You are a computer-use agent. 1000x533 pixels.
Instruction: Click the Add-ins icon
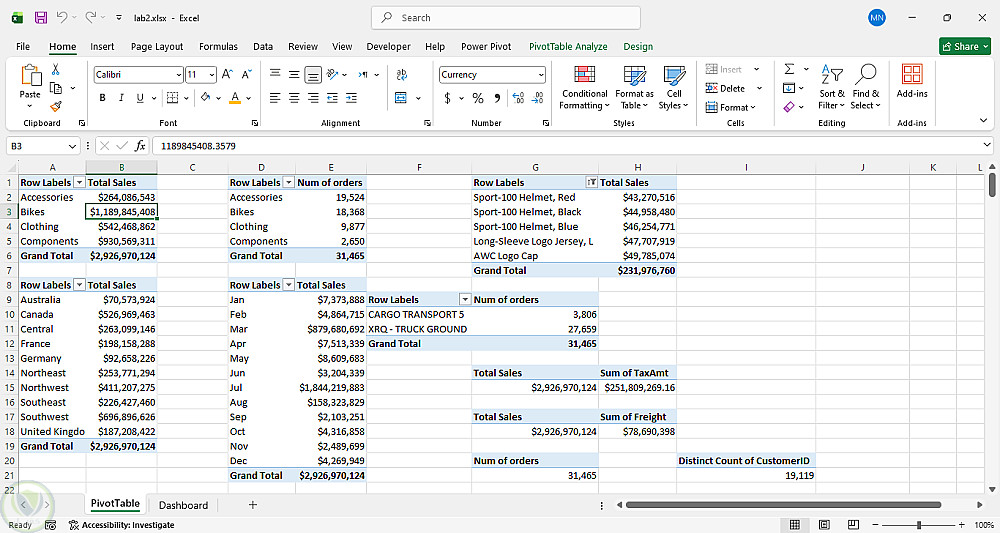(x=911, y=81)
